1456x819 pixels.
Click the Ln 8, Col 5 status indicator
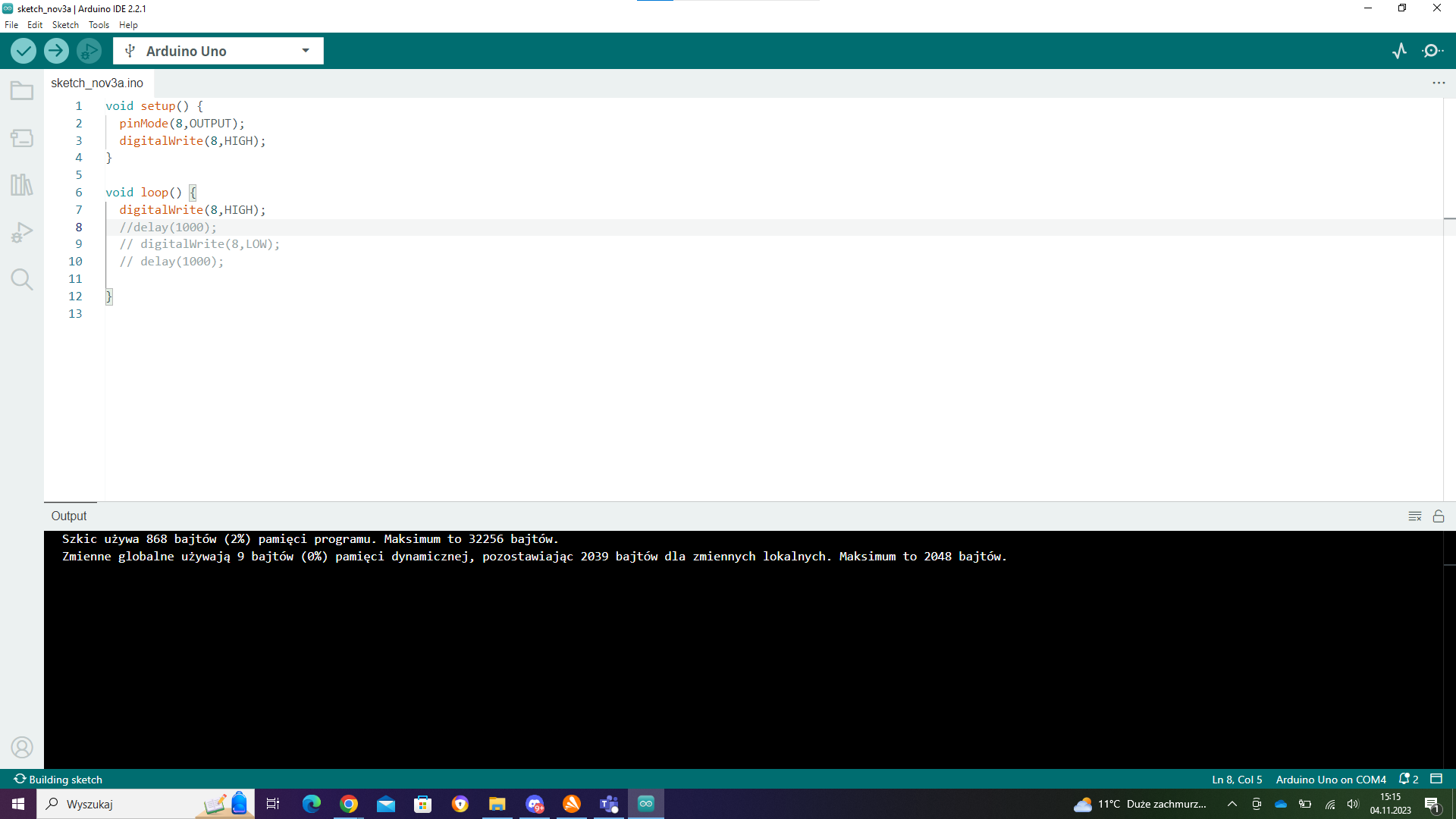tap(1237, 780)
